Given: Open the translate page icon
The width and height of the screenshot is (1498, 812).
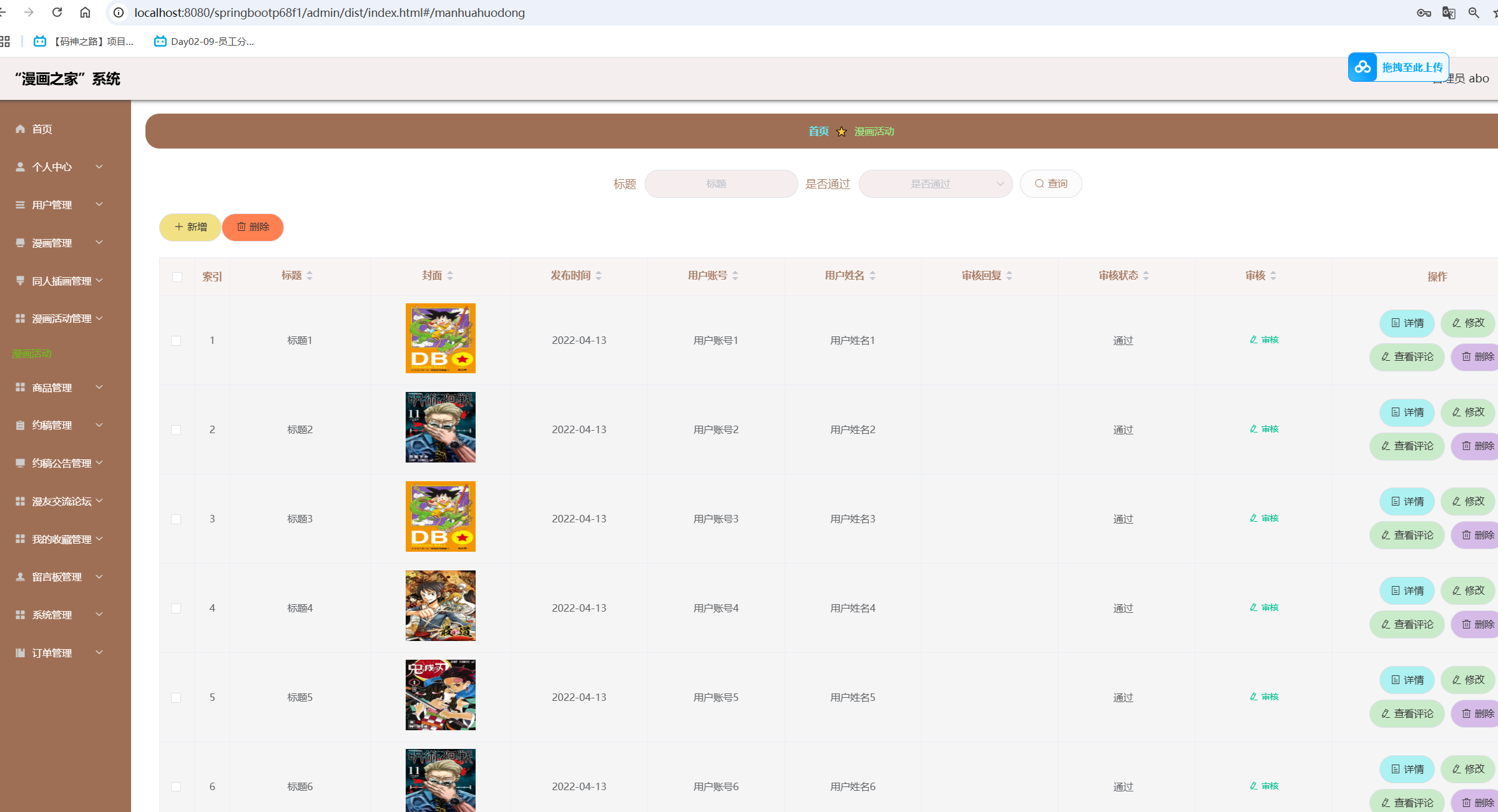Looking at the screenshot, I should [x=1449, y=12].
